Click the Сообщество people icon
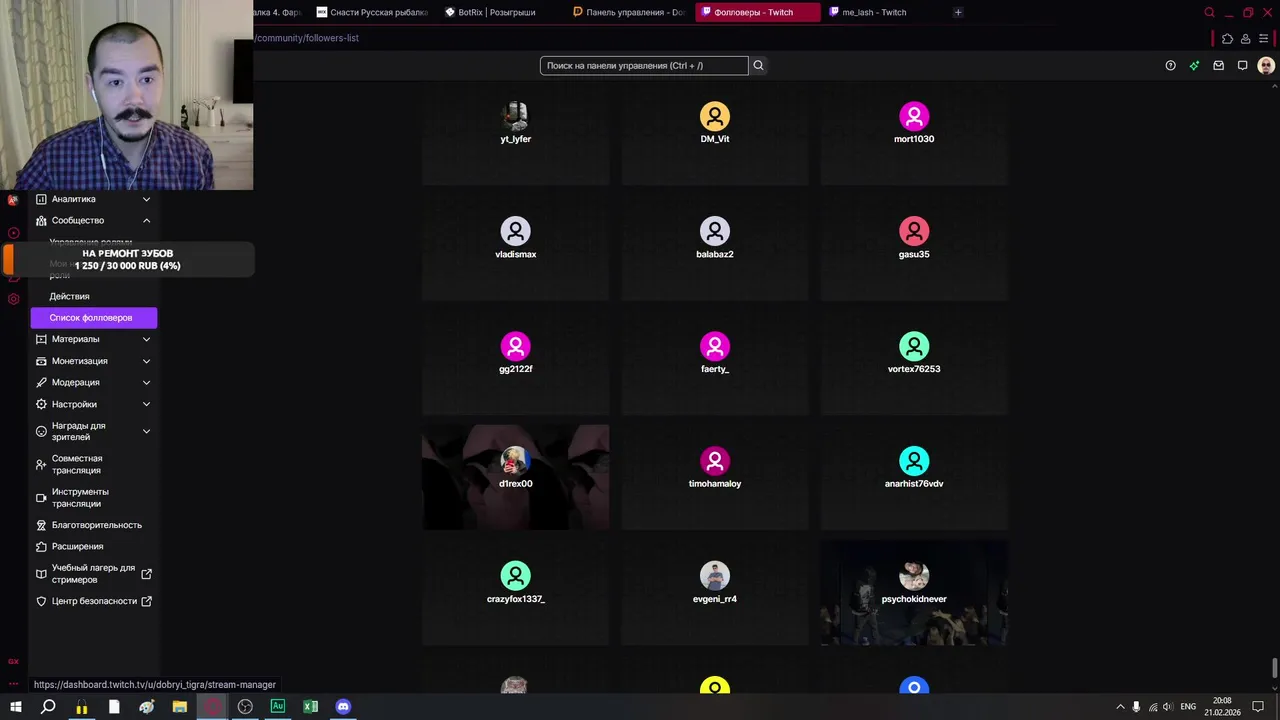 41,220
